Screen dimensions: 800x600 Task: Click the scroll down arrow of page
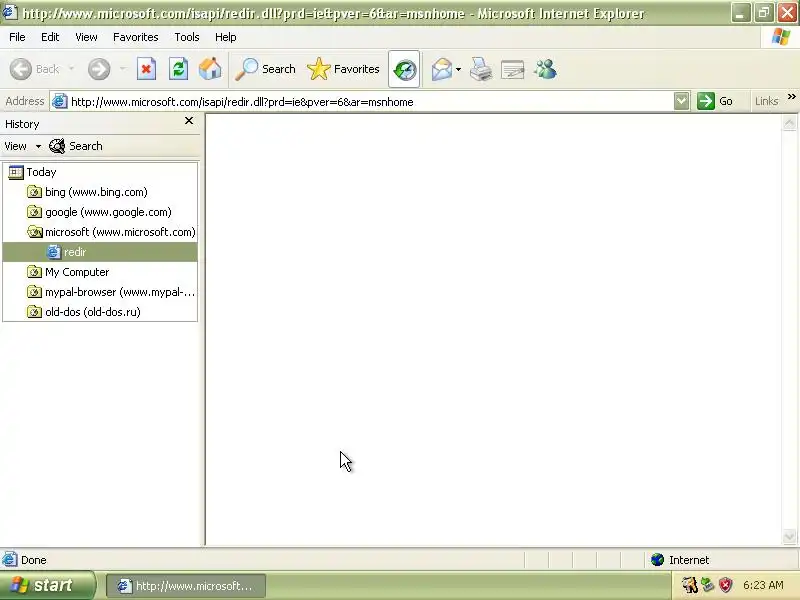[x=789, y=537]
